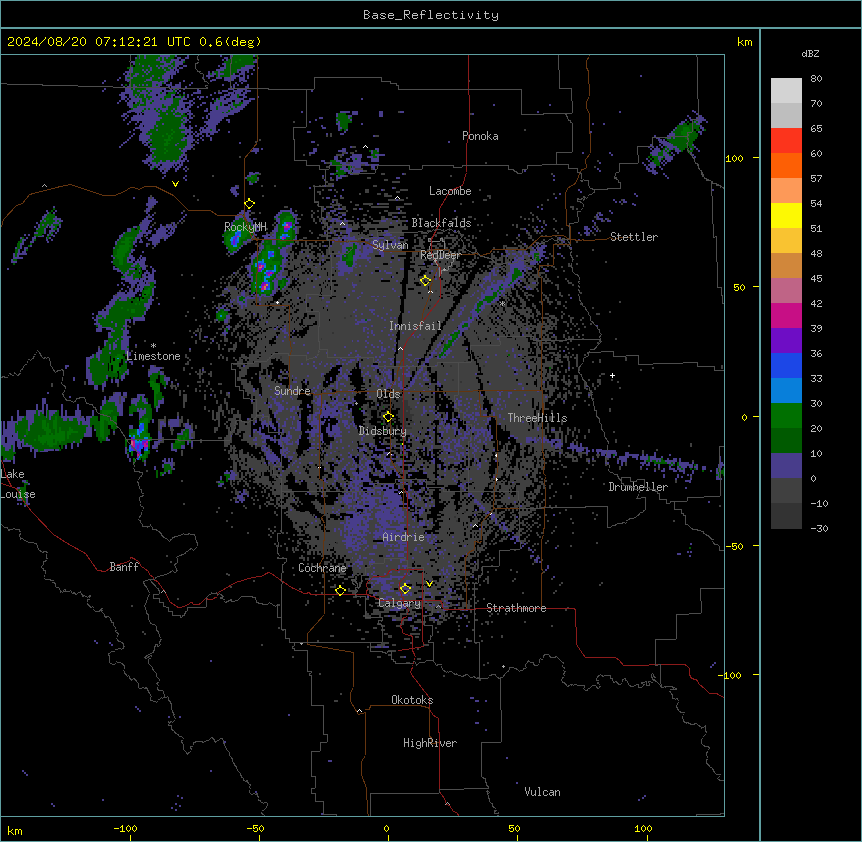Click the -100 tick on the bottom axis
The width and height of the screenshot is (862, 842).
(x=126, y=828)
